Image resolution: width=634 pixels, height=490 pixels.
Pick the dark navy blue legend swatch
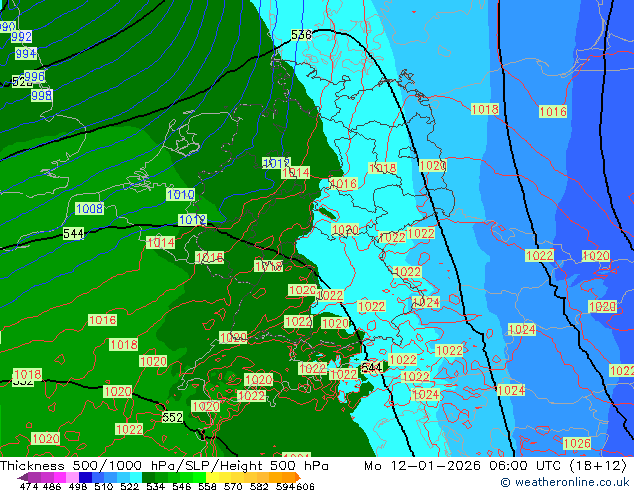(85, 477)
